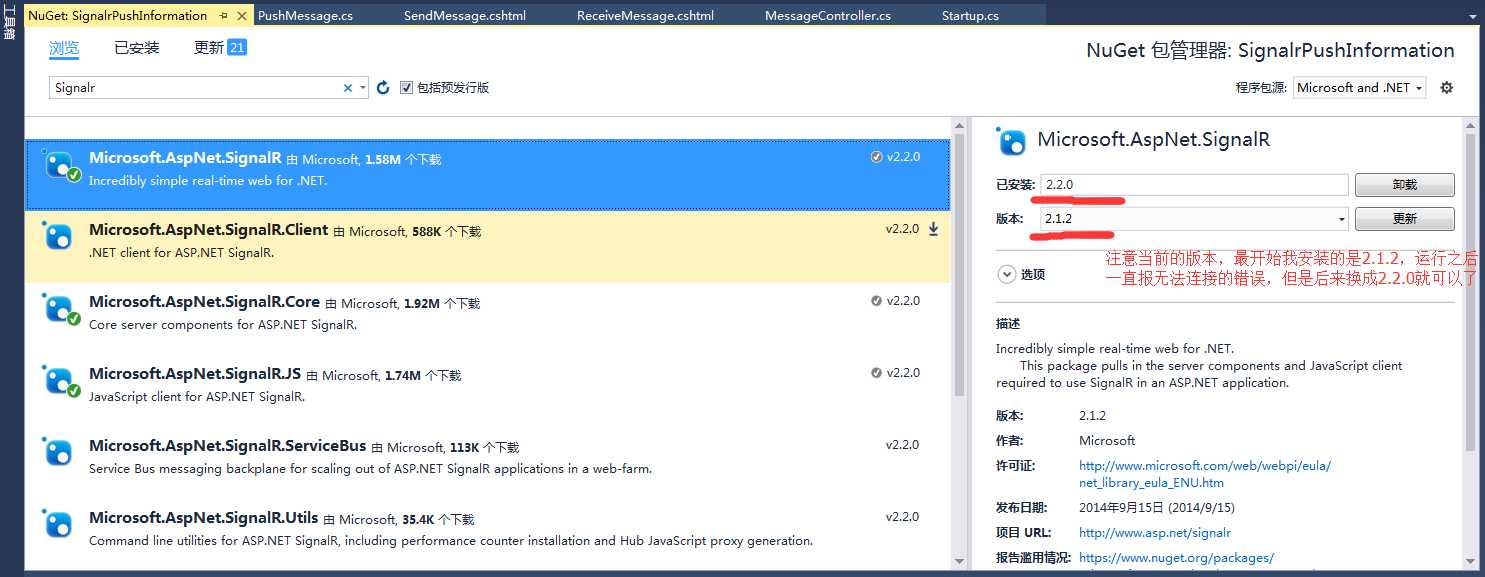Image resolution: width=1485 pixels, height=577 pixels.
Task: Switch to the PushMessage.cs tab
Action: (x=305, y=16)
